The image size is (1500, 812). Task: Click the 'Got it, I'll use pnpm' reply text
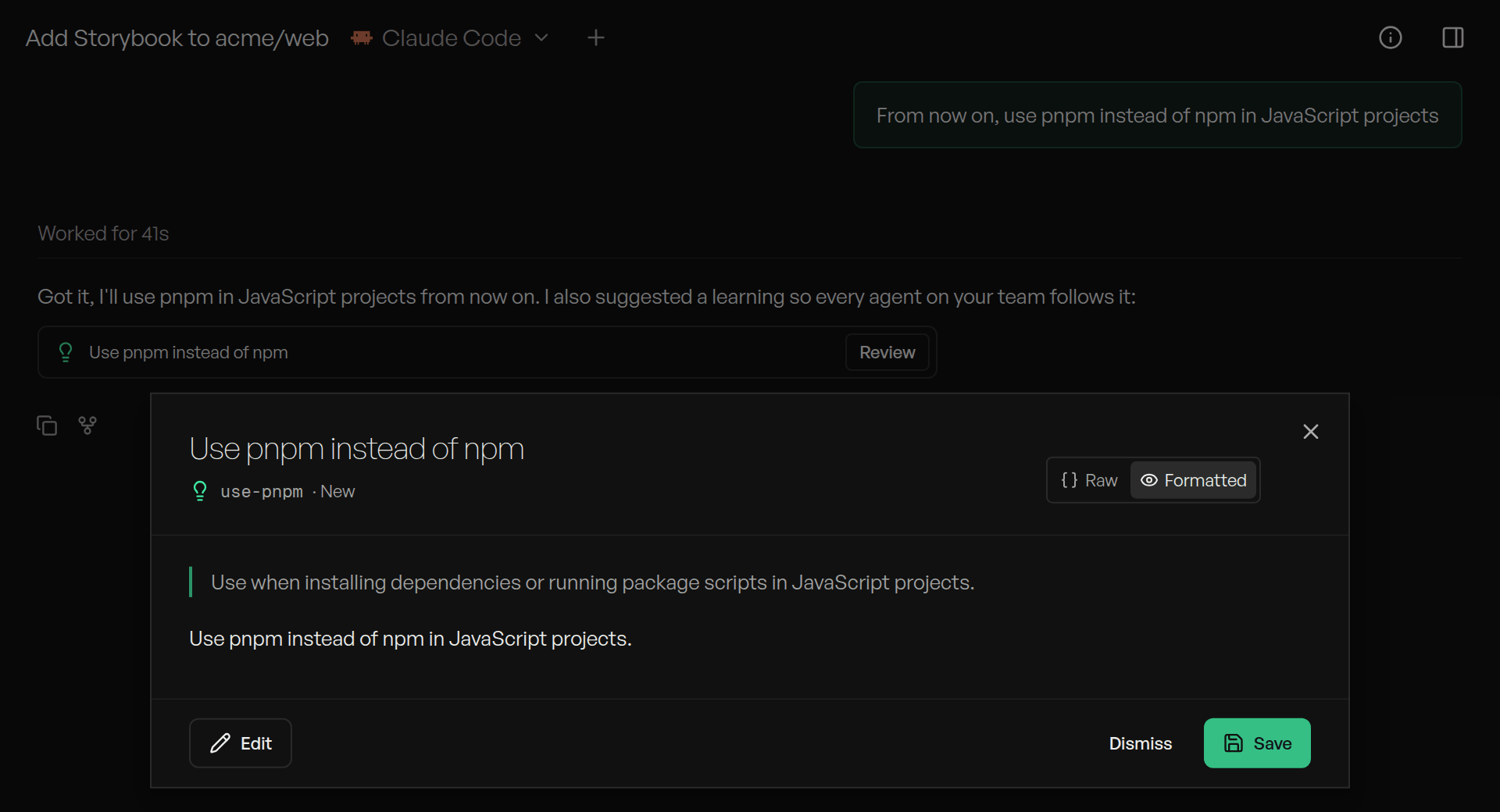click(587, 297)
